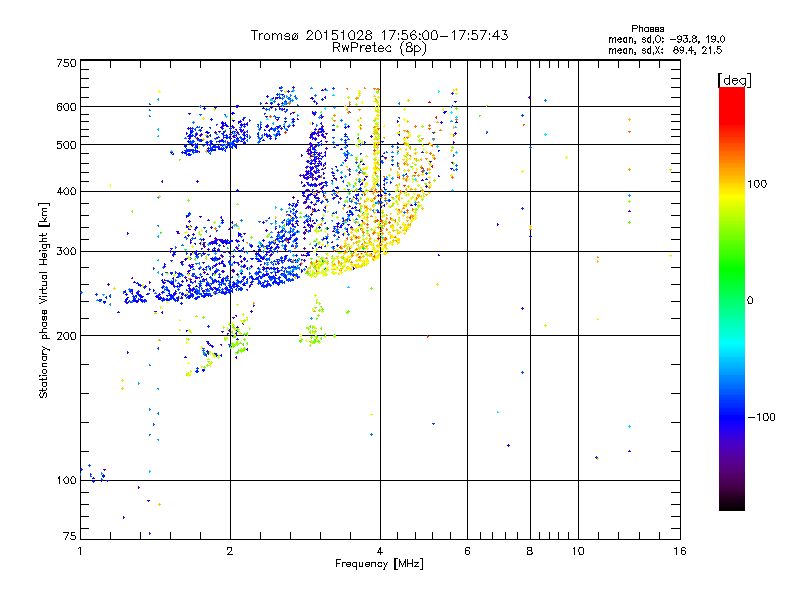Screen dimensions: 800x600
Task: Click the 'mean, sd,O: -93.8, 19.0' line
Action: click(666, 39)
